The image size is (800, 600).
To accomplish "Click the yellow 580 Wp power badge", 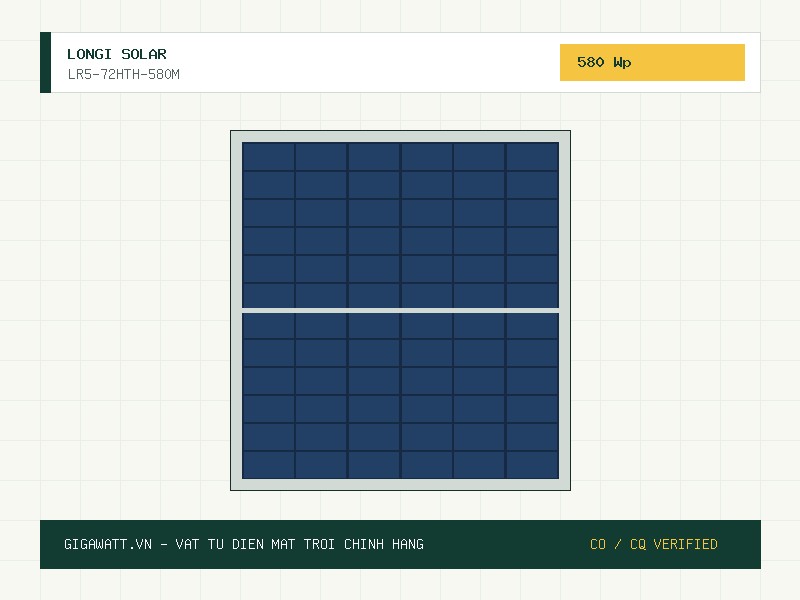I will (652, 62).
